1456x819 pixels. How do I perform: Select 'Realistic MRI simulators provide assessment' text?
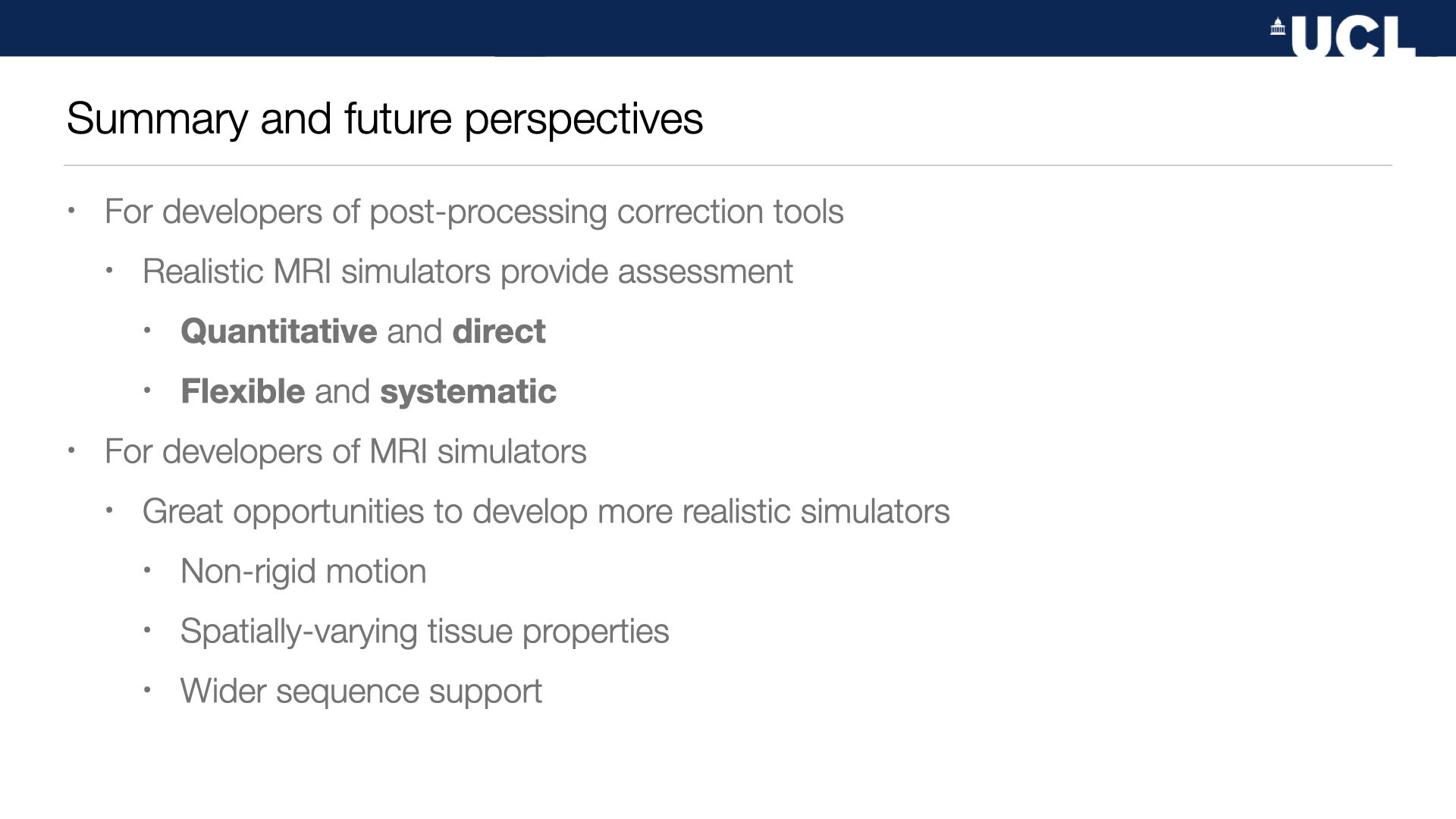click(467, 271)
